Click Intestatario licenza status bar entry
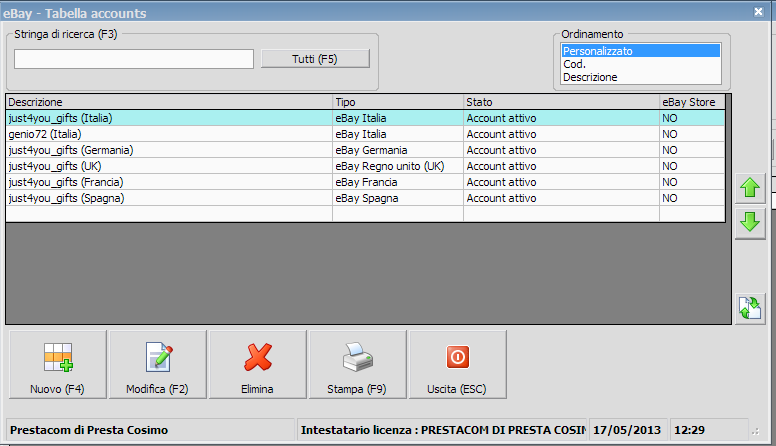The width and height of the screenshot is (776, 446). click(x=443, y=430)
